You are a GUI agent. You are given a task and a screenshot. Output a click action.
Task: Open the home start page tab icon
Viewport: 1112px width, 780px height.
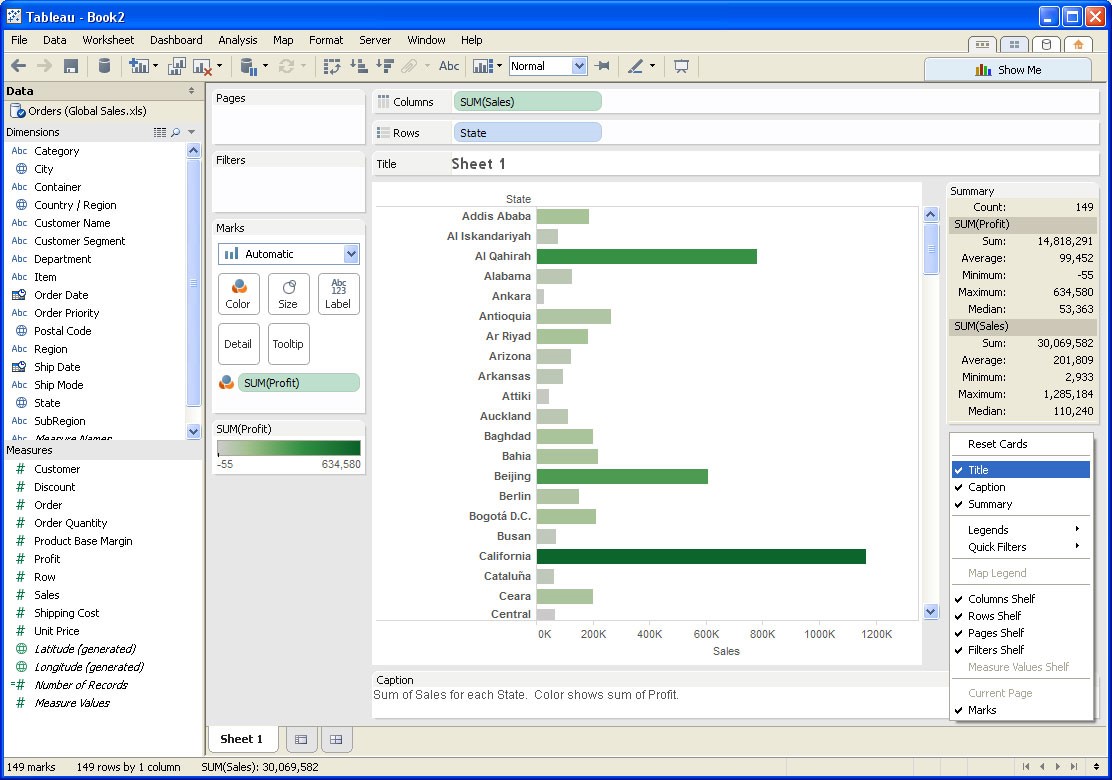coord(1077,45)
